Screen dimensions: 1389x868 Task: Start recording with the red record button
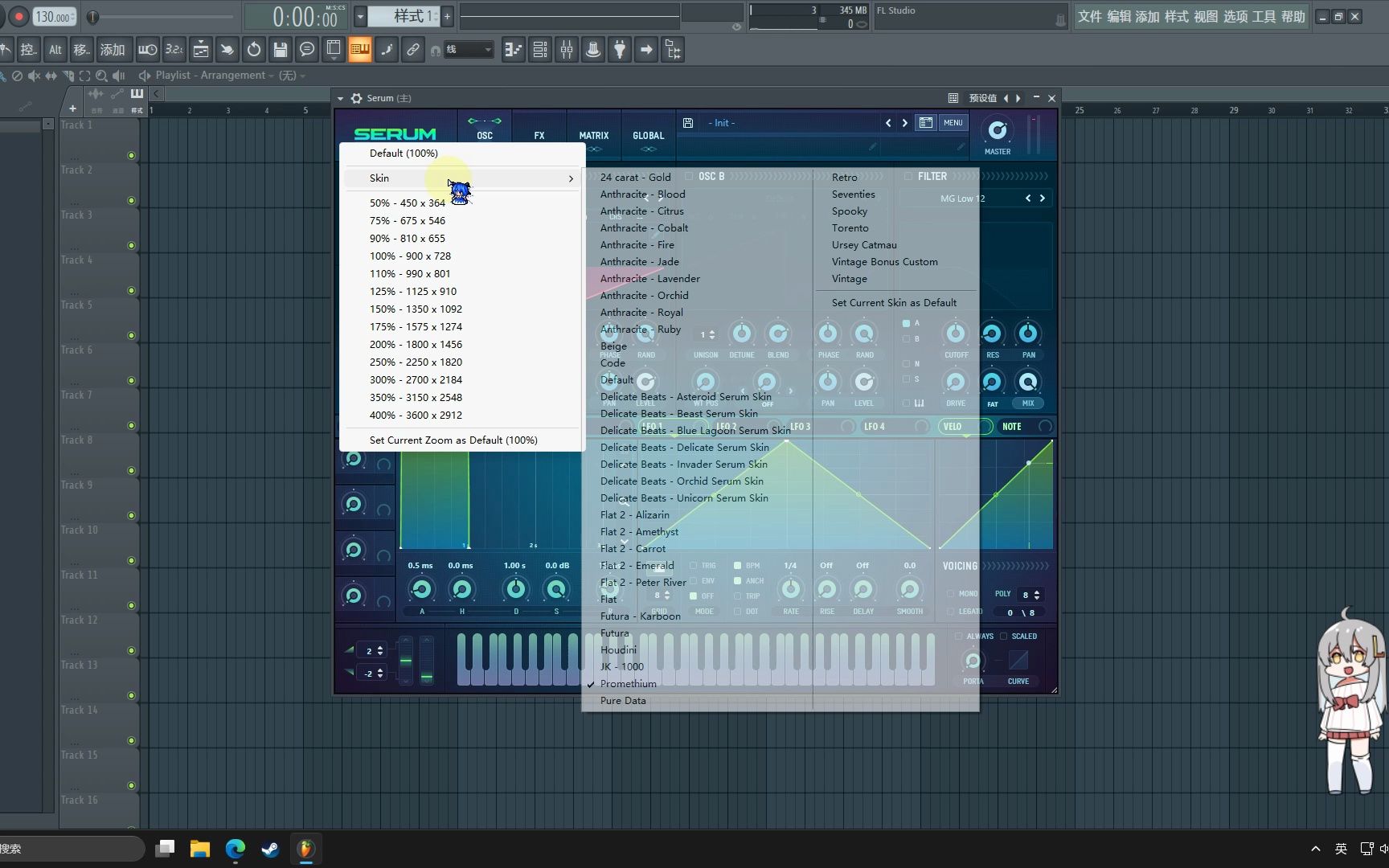18,16
